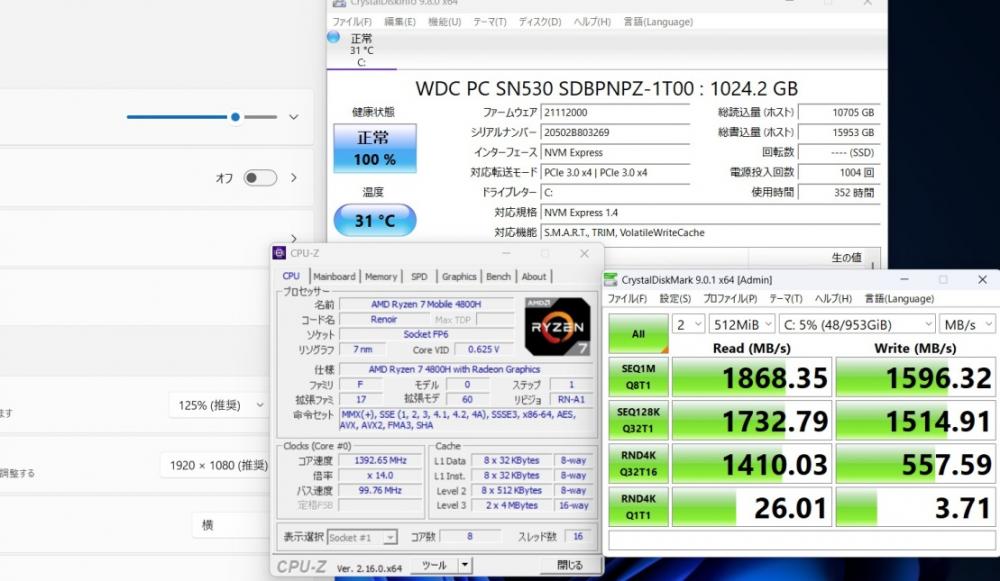Open the MB/s unit dropdown
The width and height of the screenshot is (1000, 581).
[x=967, y=325]
